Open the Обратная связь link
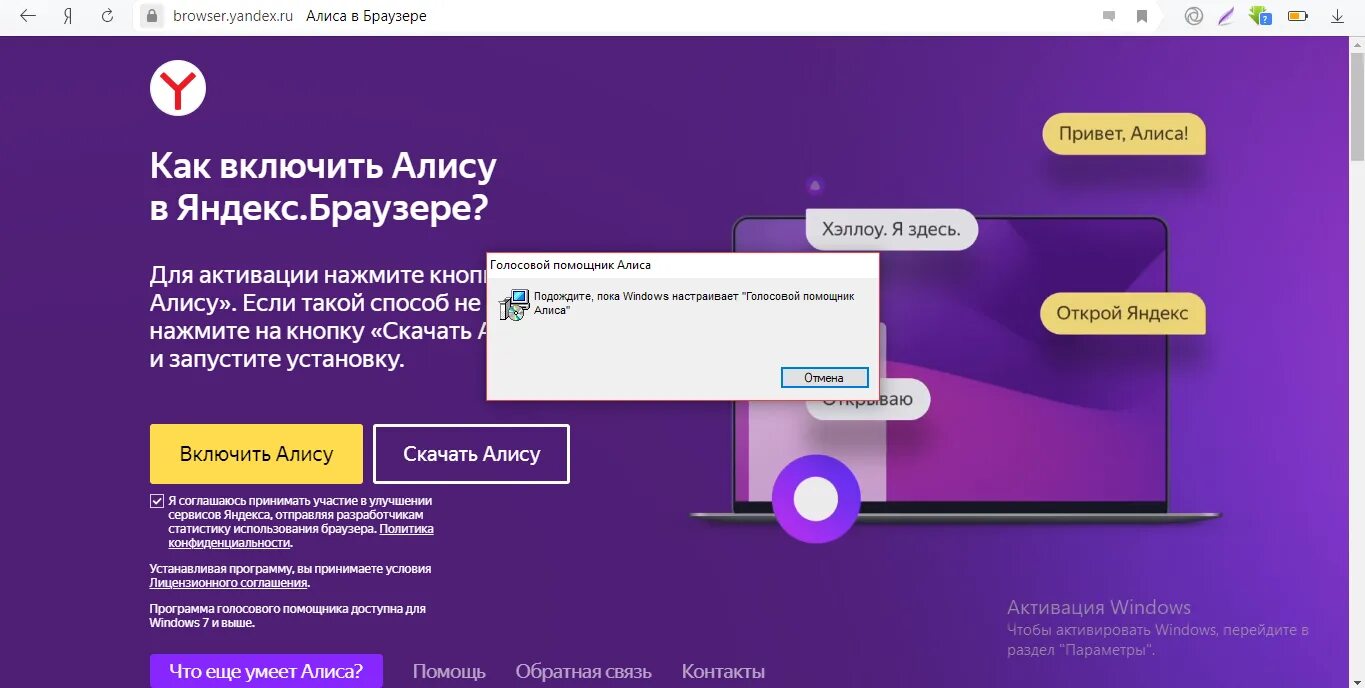Image resolution: width=1365 pixels, height=688 pixels. click(x=583, y=672)
